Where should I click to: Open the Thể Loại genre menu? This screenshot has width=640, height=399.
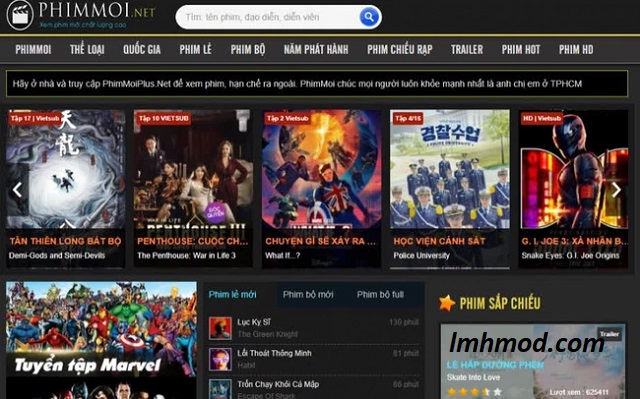pos(87,50)
